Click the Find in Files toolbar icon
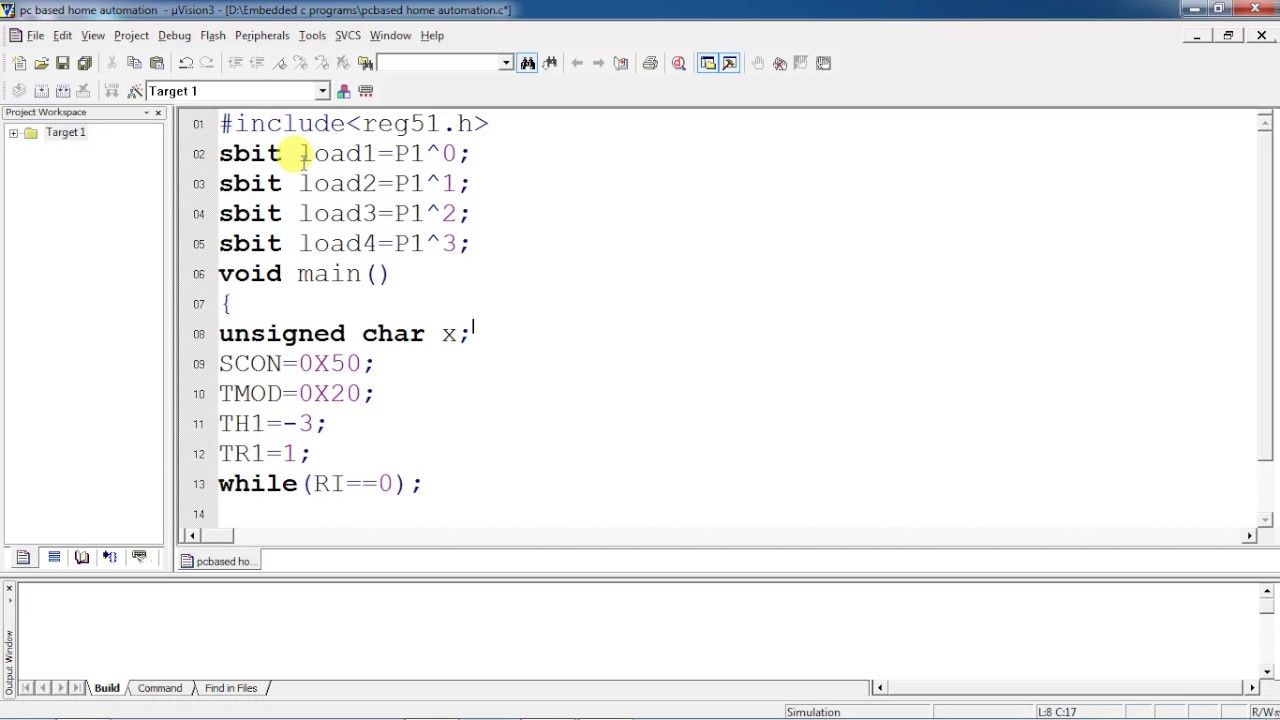 (366, 63)
